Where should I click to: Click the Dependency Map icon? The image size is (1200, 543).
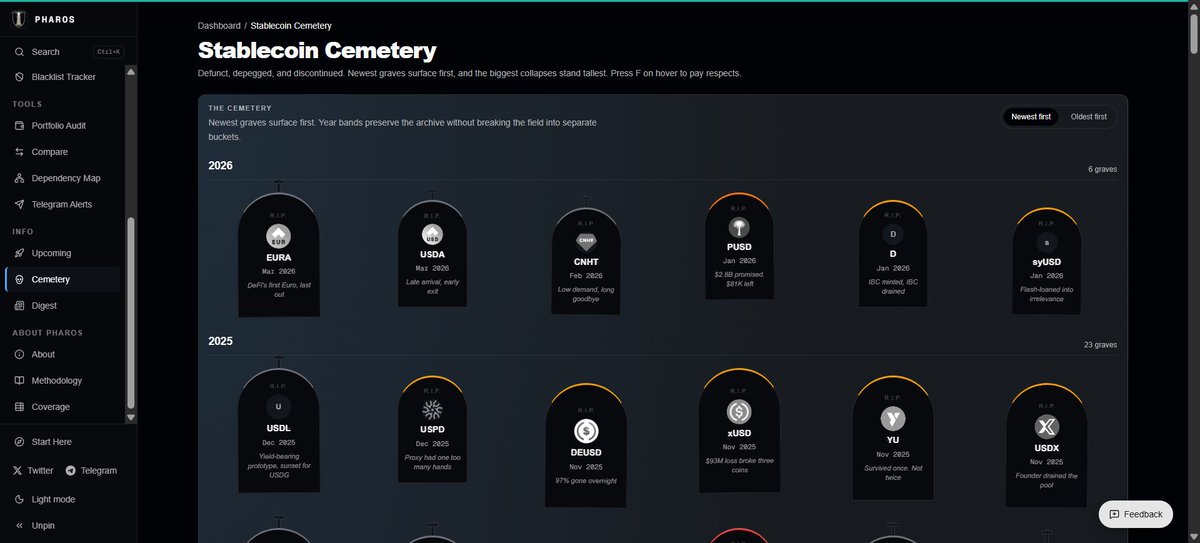click(20, 178)
